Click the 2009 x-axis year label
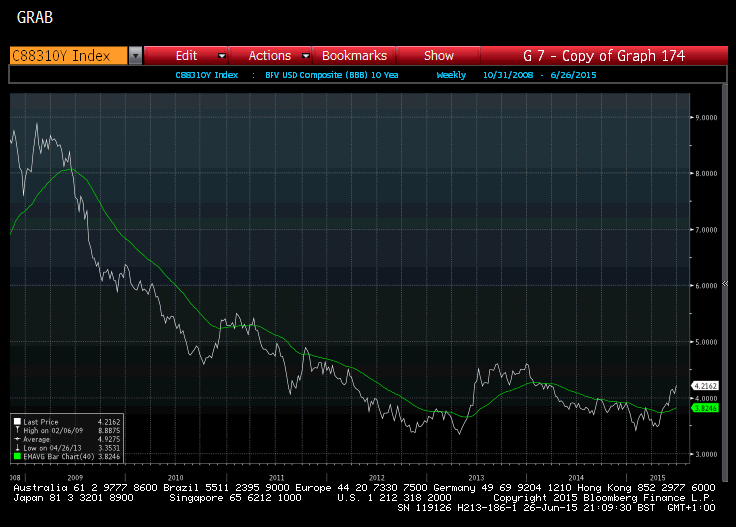This screenshot has height=527, width=736. pos(75,478)
